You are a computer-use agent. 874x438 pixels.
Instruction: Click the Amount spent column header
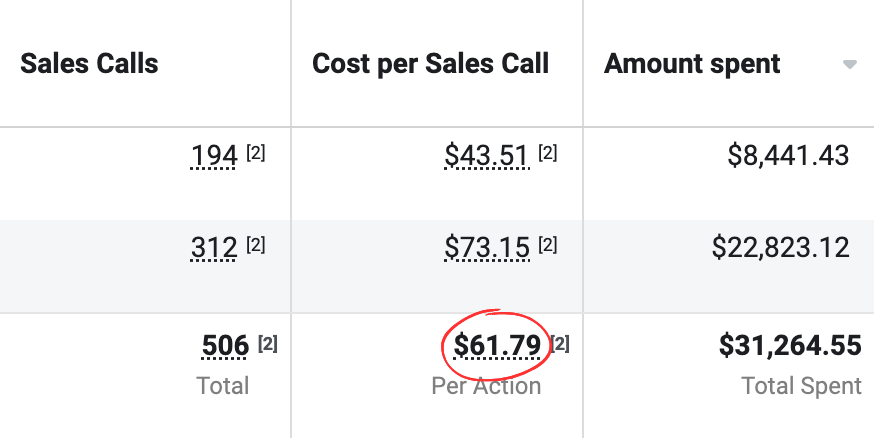tap(692, 64)
